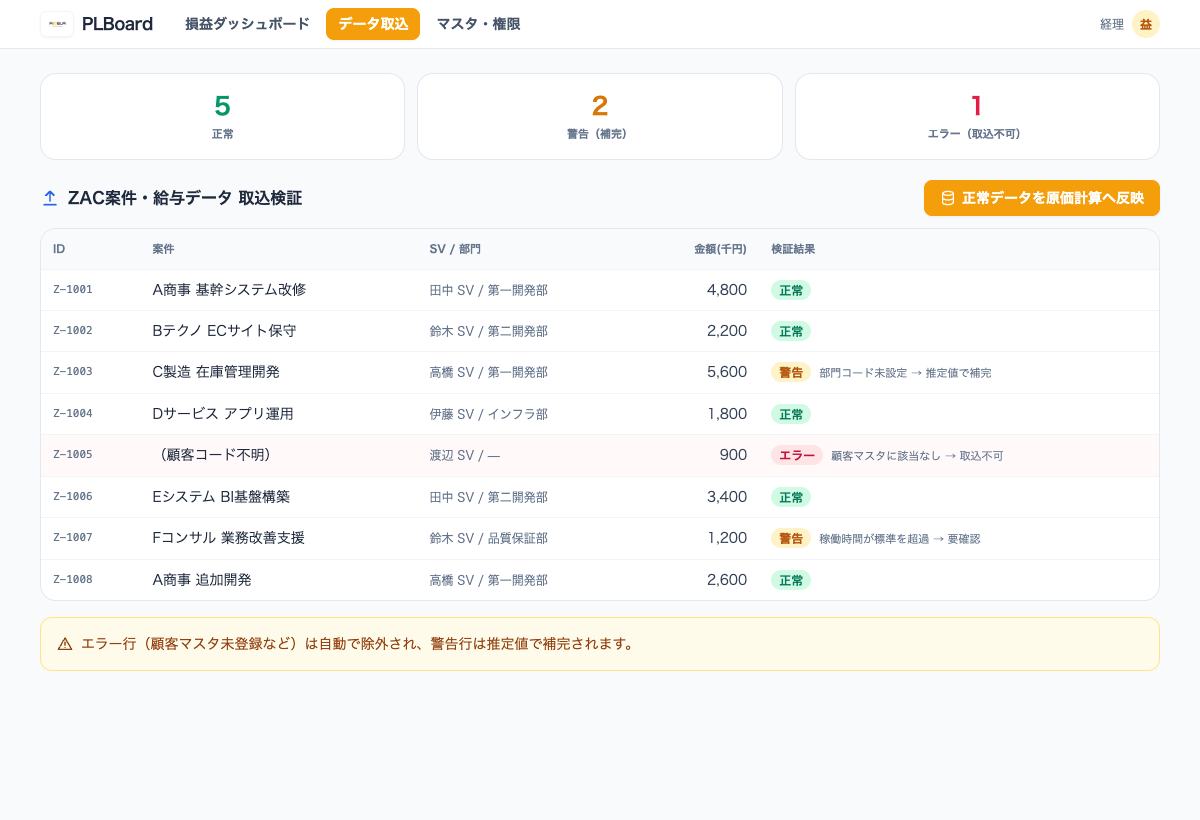Click 正常データを原価計算へ反映 button

point(1042,198)
